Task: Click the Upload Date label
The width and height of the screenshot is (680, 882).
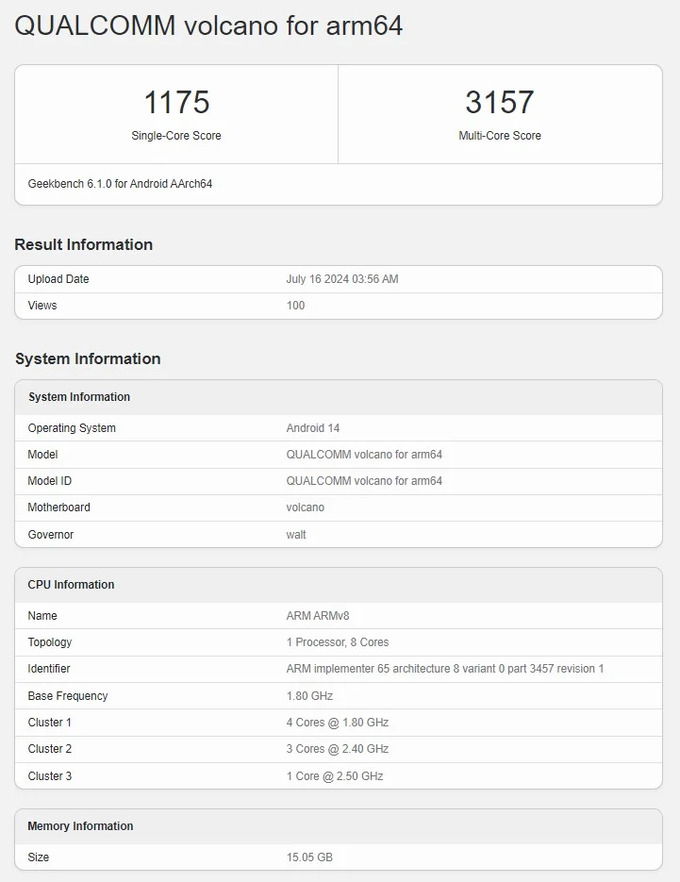Action: click(x=58, y=279)
